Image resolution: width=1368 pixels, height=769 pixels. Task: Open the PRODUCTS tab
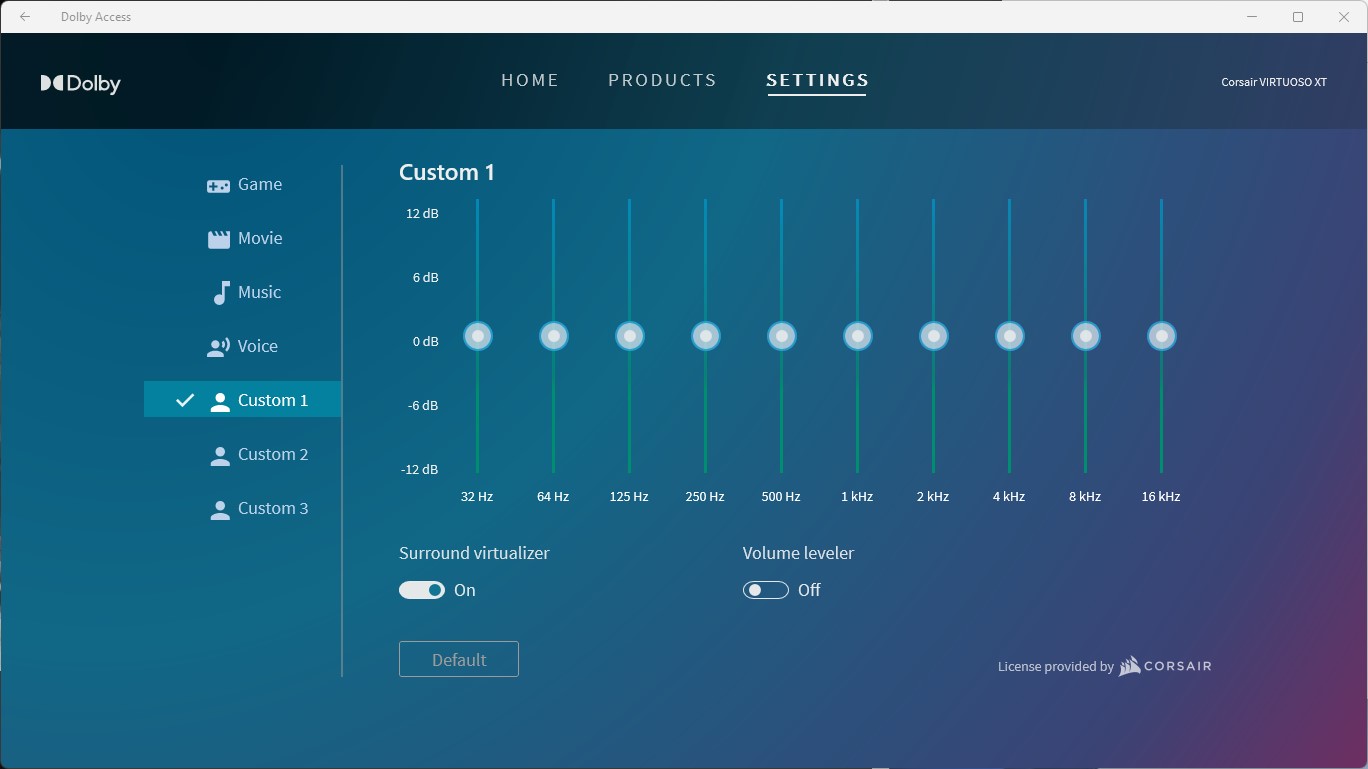point(662,80)
